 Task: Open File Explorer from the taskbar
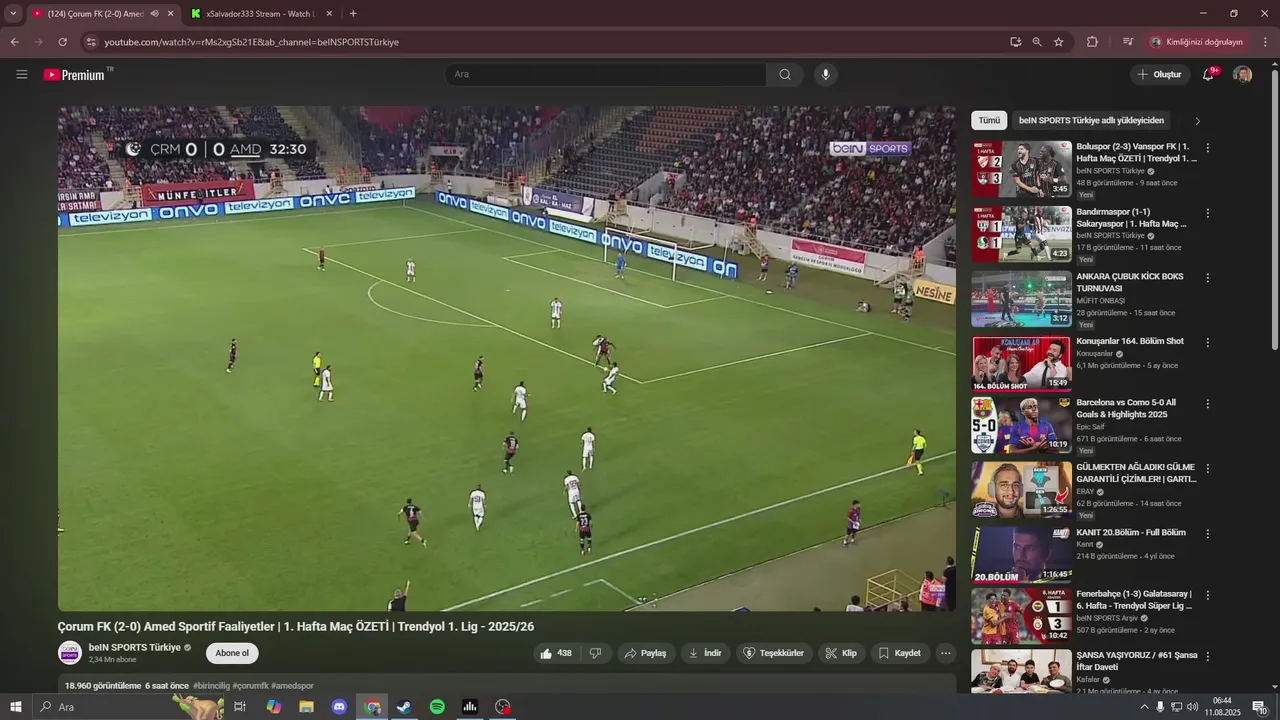click(x=306, y=707)
